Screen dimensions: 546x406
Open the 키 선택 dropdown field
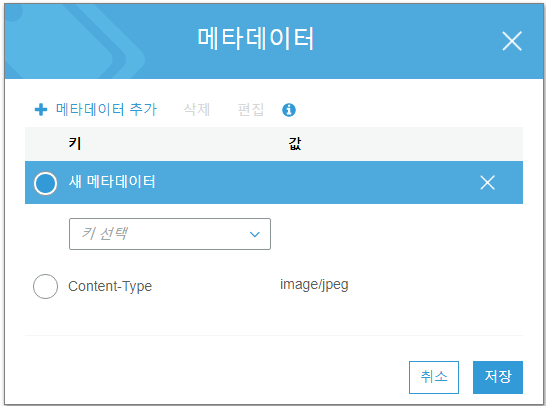tap(170, 234)
